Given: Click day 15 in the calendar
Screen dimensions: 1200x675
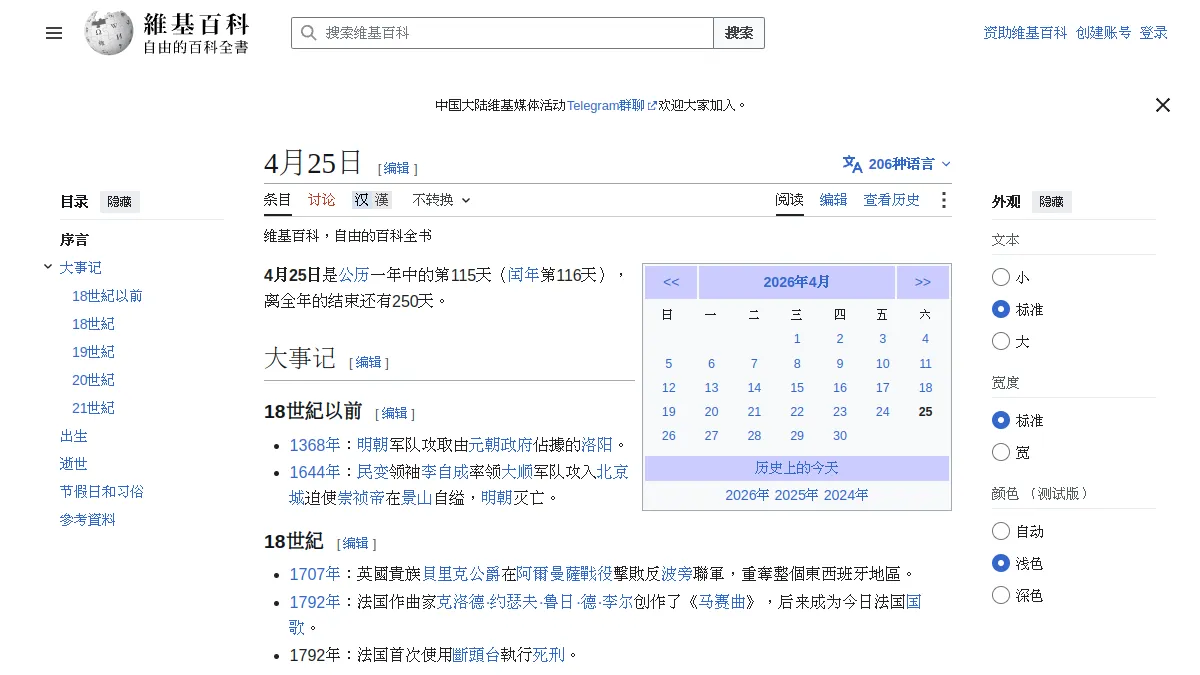Looking at the screenshot, I should pos(797,388).
